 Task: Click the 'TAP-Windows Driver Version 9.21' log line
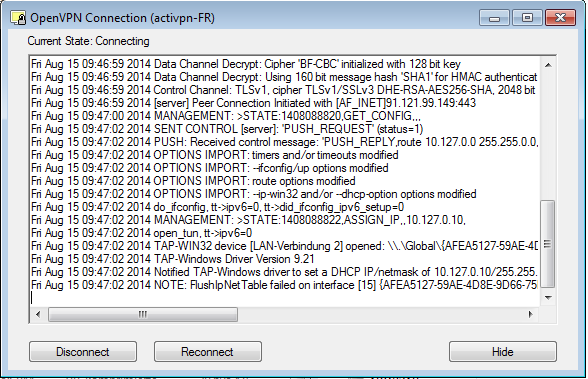172,259
